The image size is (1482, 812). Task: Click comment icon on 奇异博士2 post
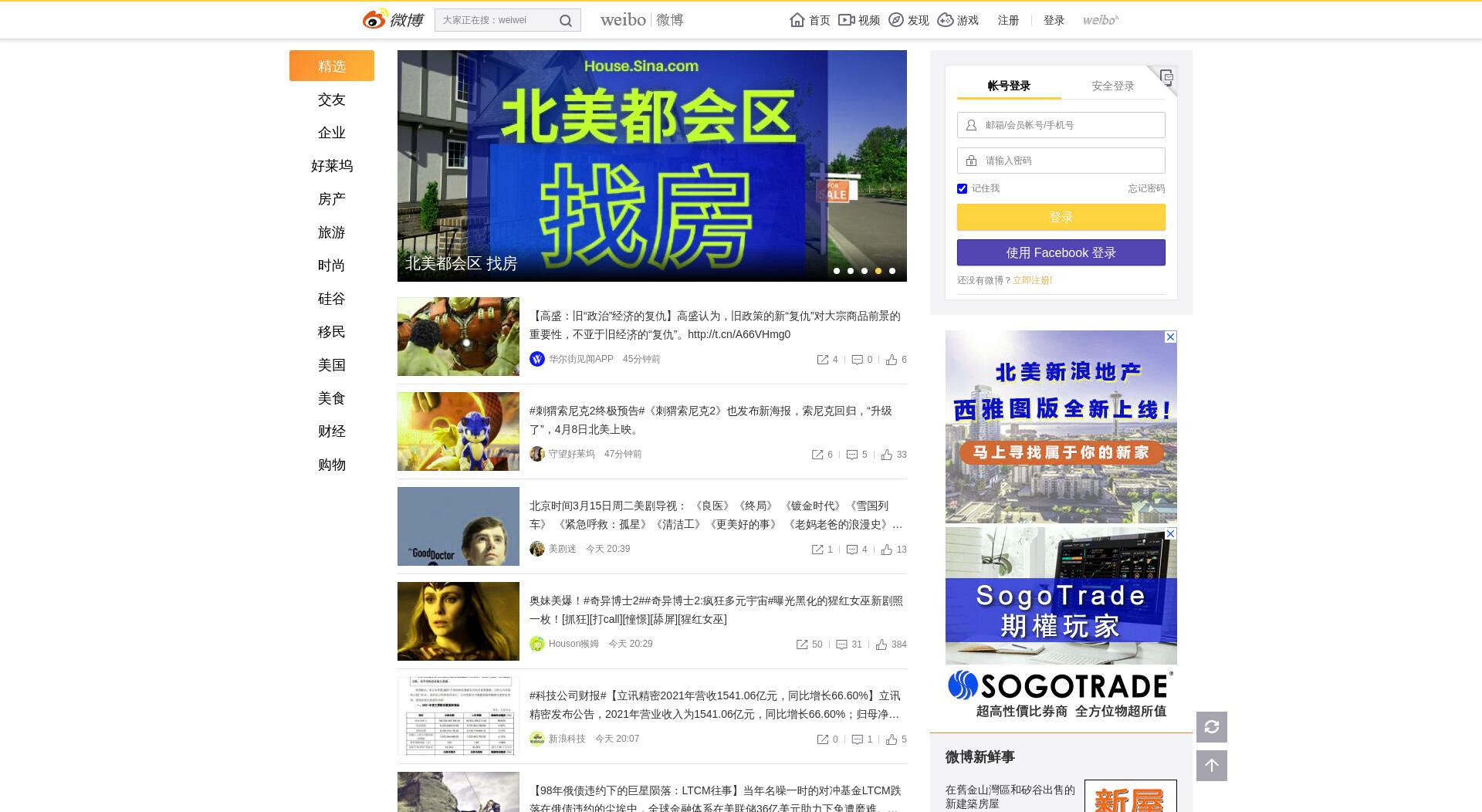pos(842,645)
